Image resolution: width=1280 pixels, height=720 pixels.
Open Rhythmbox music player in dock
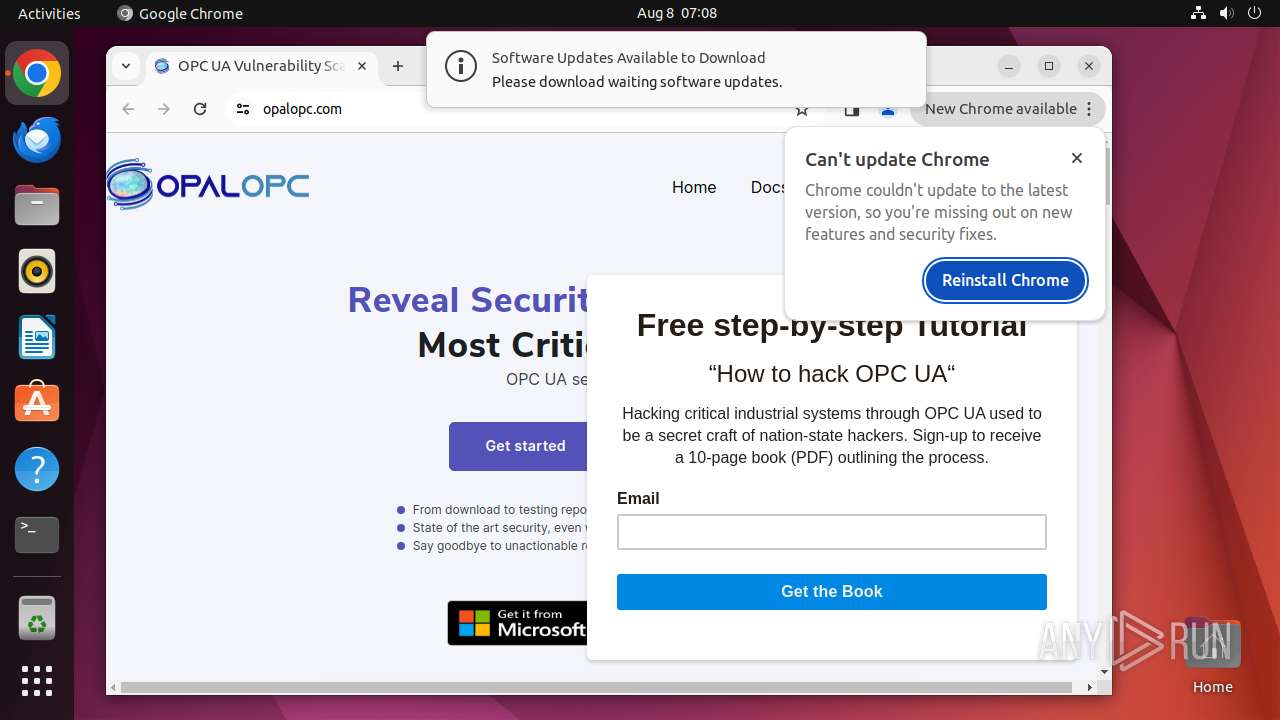click(37, 271)
